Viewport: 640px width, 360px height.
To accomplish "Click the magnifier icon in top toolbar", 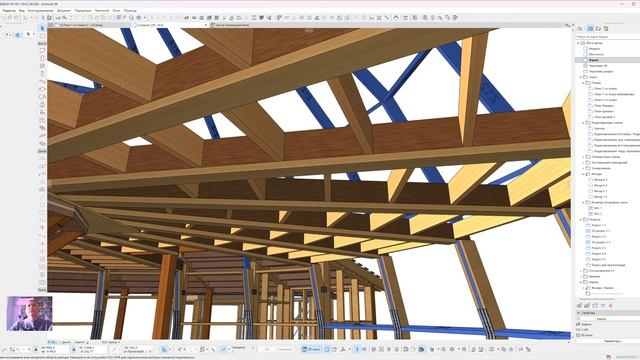I will [131, 18].
